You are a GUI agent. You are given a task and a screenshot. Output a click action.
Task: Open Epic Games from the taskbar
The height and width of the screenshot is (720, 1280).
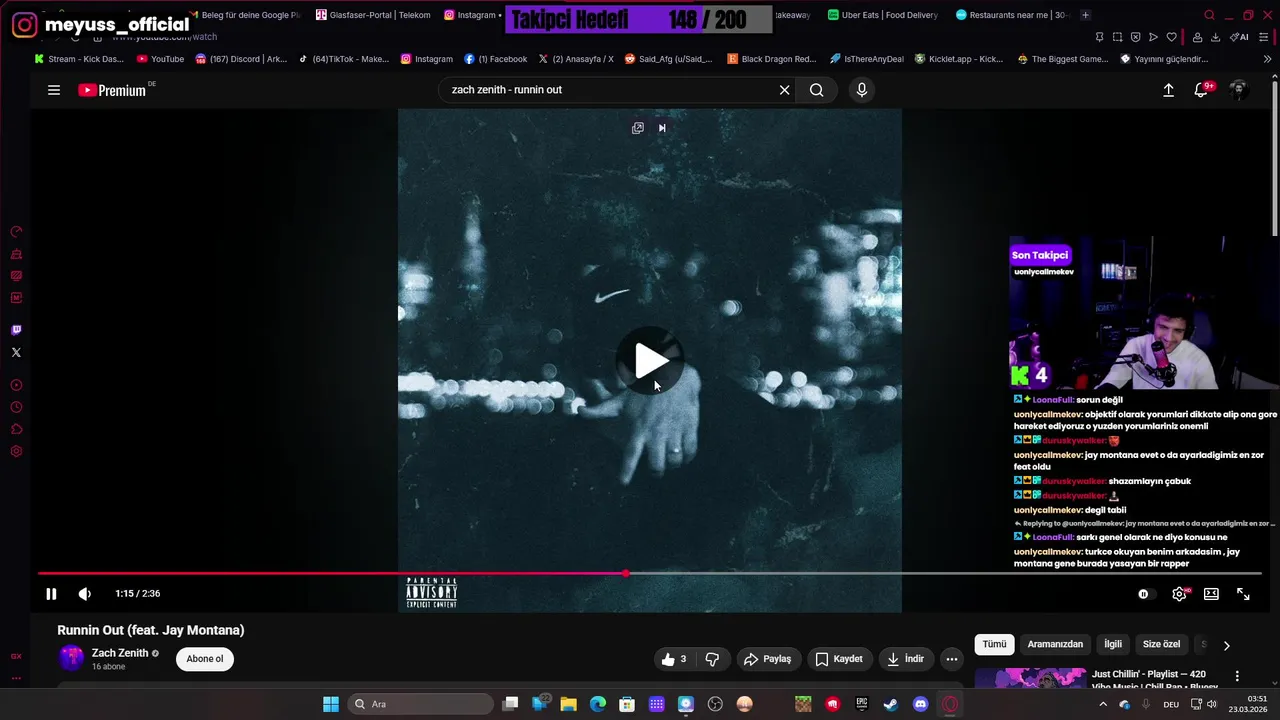point(861,704)
